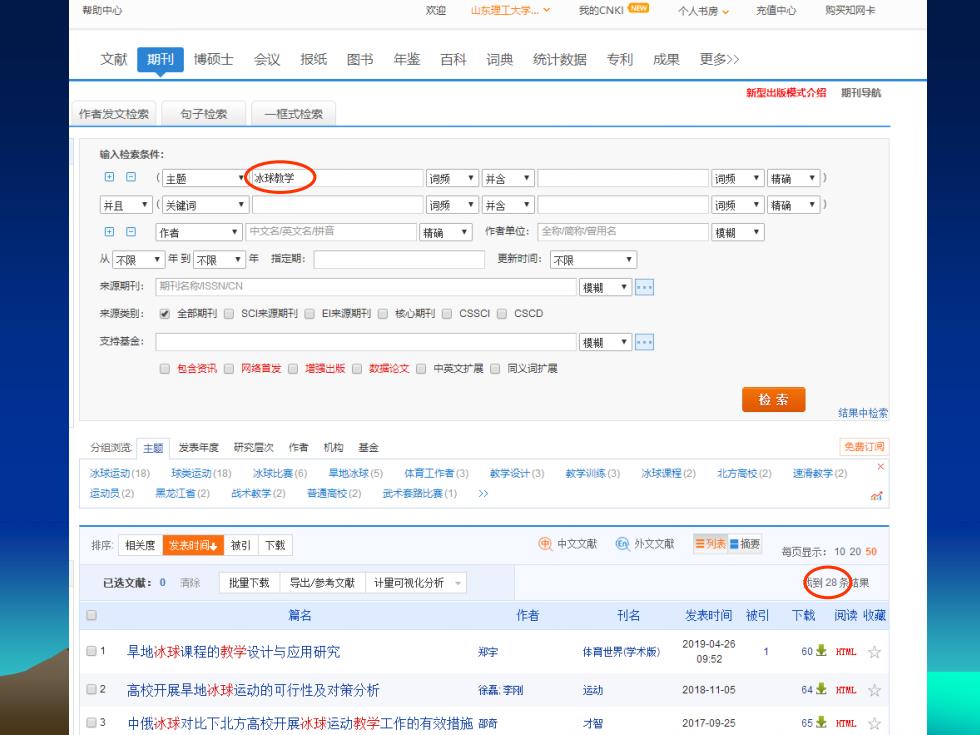The width and height of the screenshot is (980, 735).
Task: Download article 2 with green arrow
Action: 821,689
